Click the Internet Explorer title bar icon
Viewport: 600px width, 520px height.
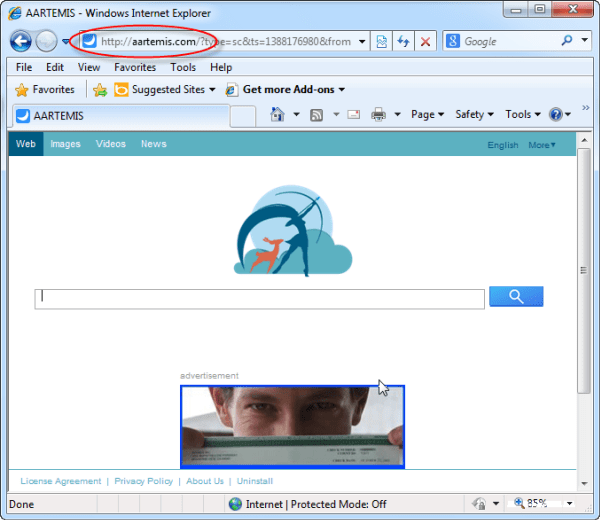[15, 13]
